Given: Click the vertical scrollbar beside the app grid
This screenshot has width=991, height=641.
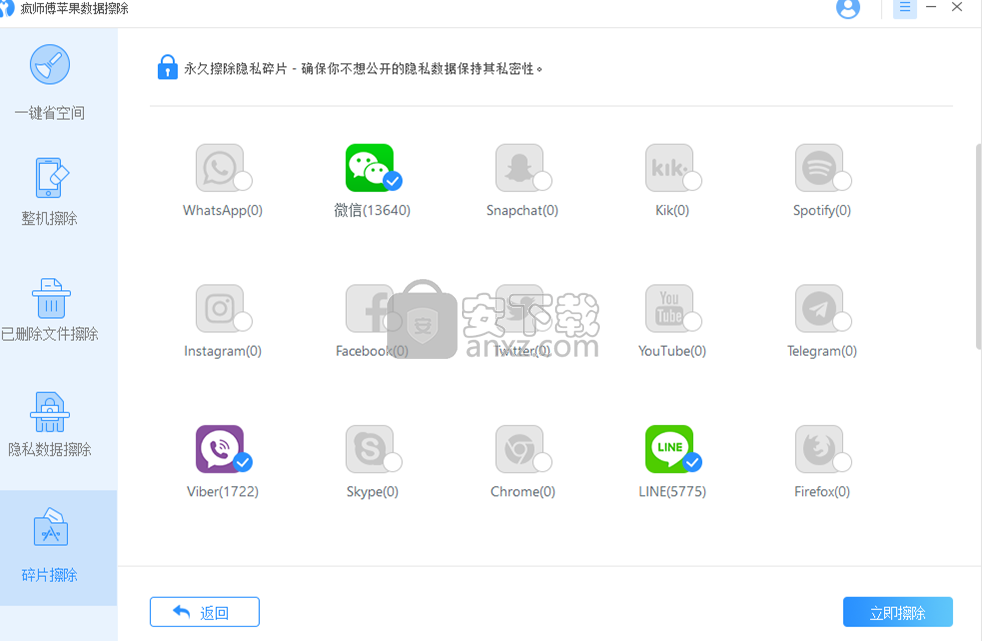Looking at the screenshot, I should (x=978, y=247).
